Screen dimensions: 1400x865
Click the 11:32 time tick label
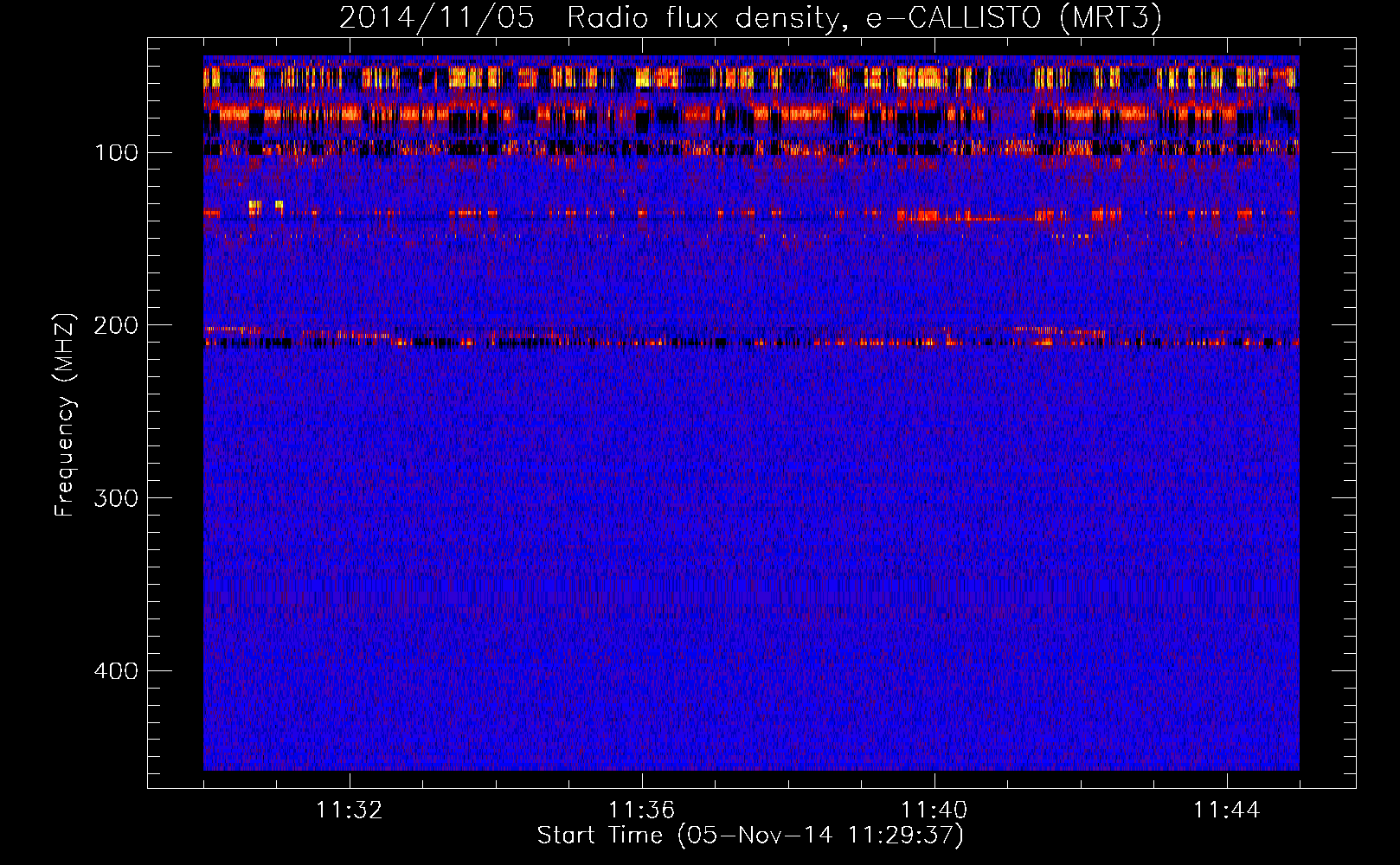(x=349, y=811)
